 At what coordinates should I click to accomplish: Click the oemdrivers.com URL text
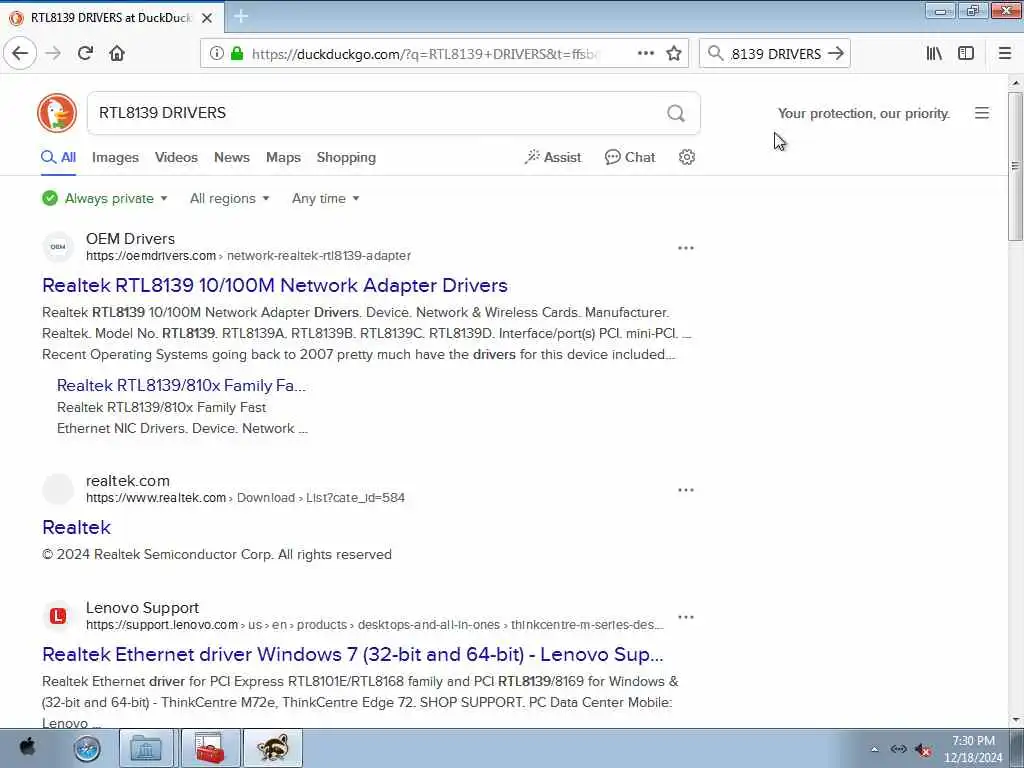[x=151, y=256]
